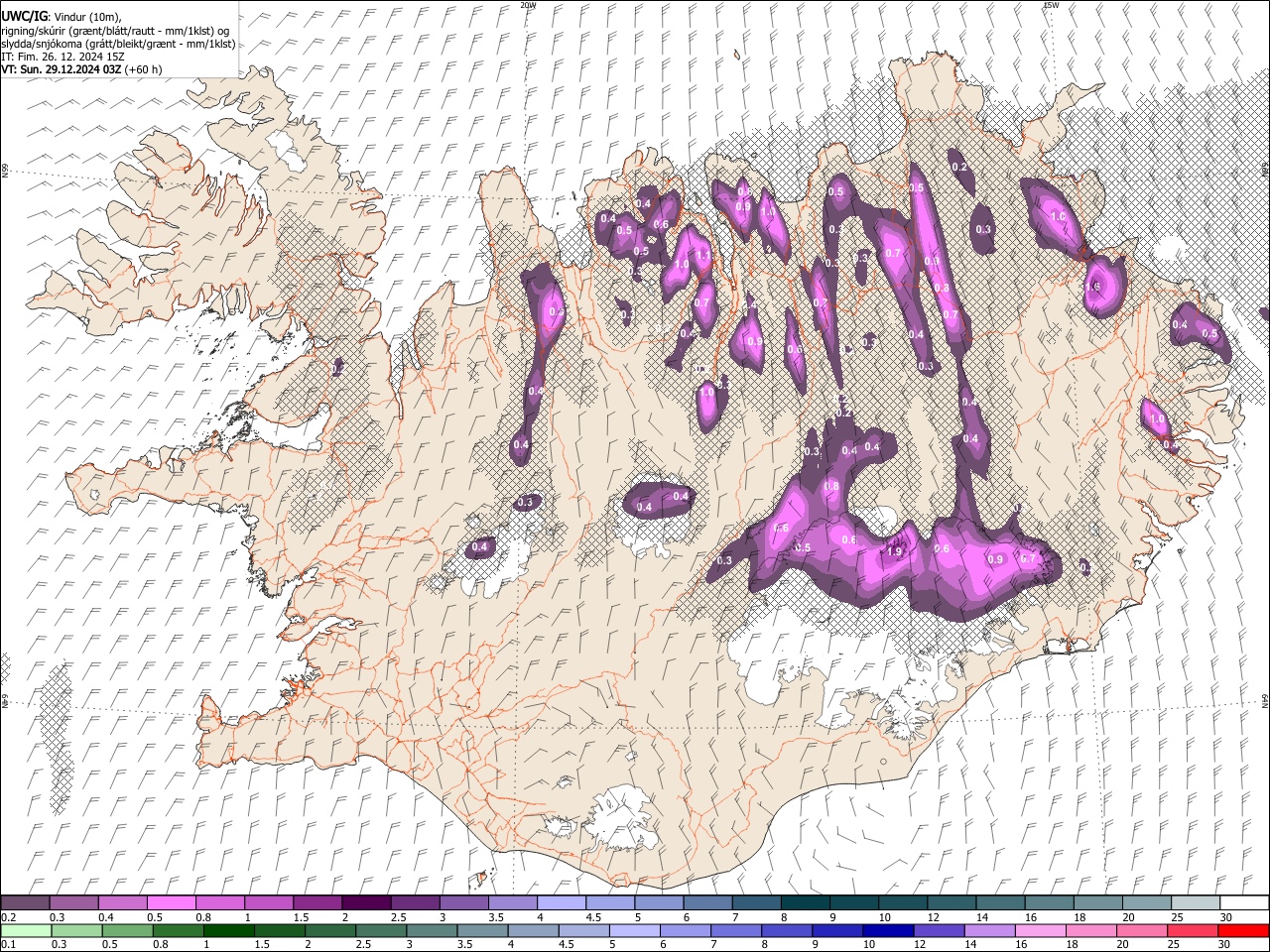Click the darkest purple swatch labeled 2
This screenshot has height=952, width=1270.
(x=365, y=902)
